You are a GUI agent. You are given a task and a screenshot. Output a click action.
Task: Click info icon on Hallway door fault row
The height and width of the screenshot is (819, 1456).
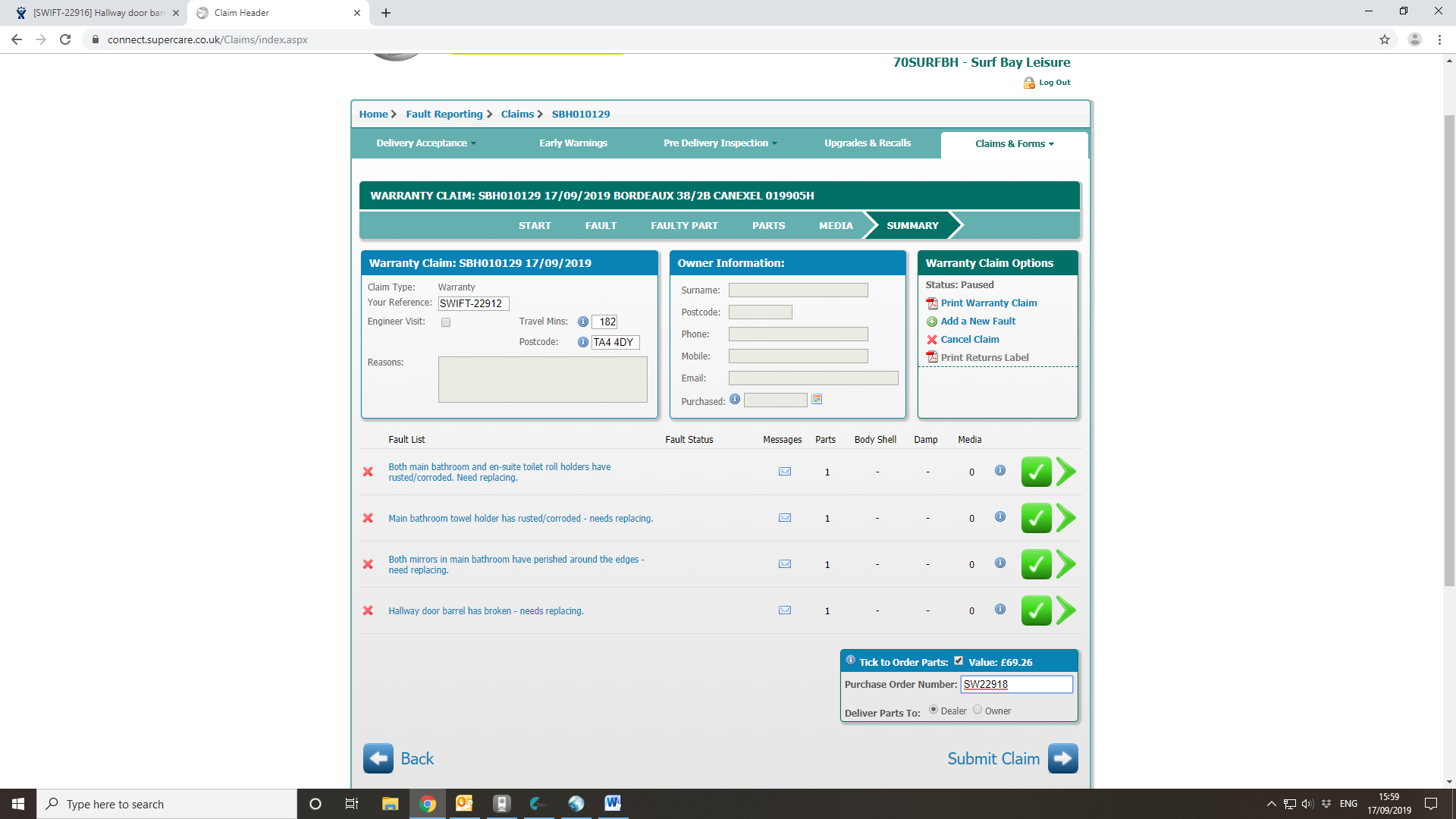(x=1000, y=609)
